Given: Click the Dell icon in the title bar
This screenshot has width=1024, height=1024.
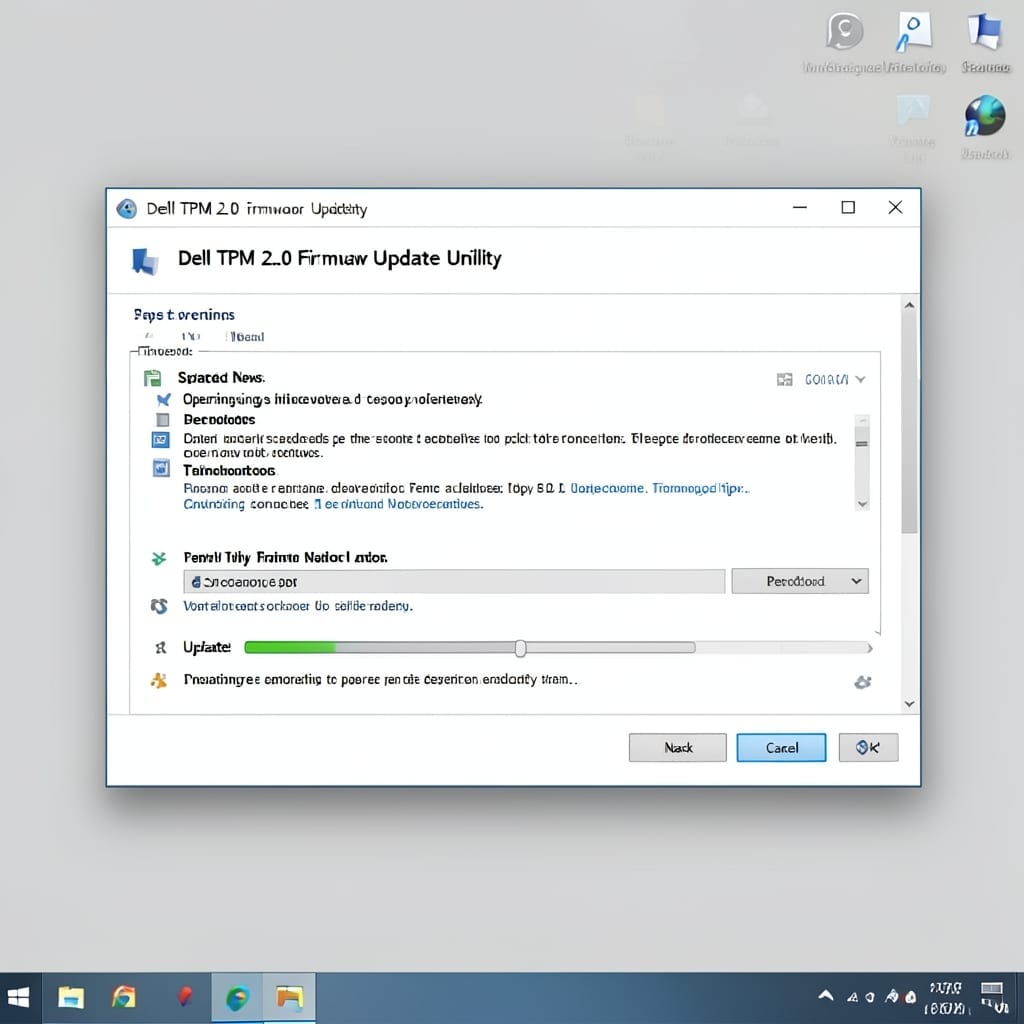Looking at the screenshot, I should click(127, 209).
